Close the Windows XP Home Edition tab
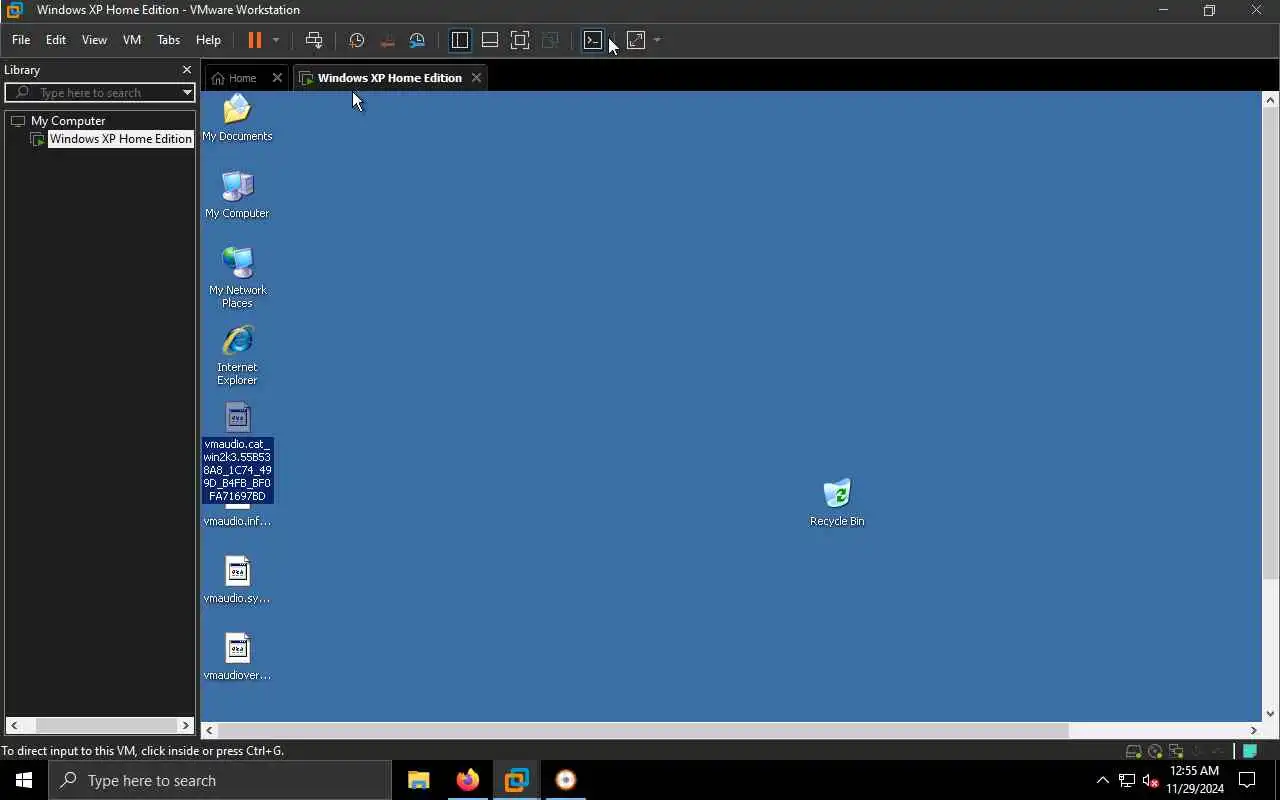Image resolution: width=1280 pixels, height=800 pixels. point(476,78)
